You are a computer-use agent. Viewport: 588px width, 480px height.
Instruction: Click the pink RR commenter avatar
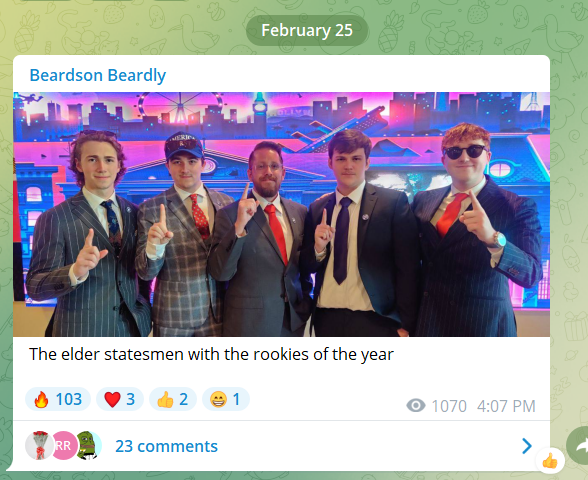click(x=64, y=446)
